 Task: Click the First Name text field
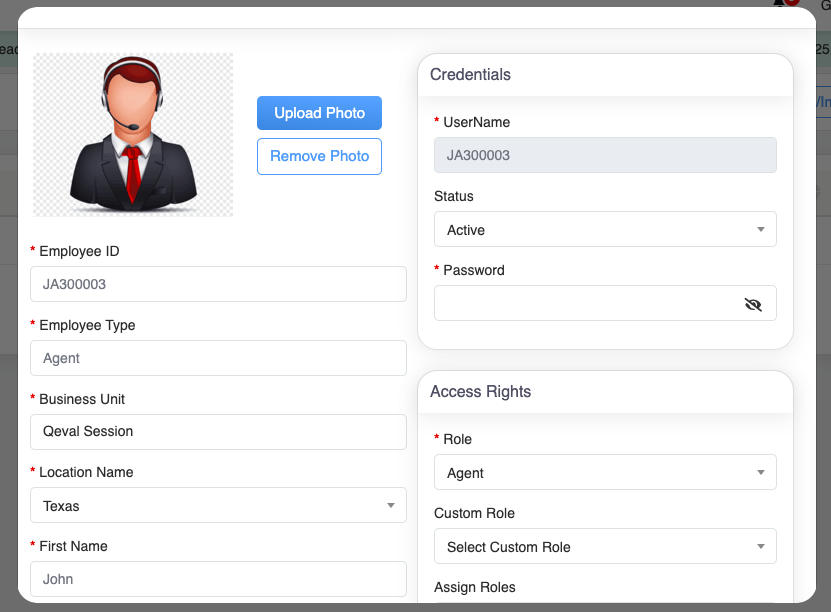point(218,579)
